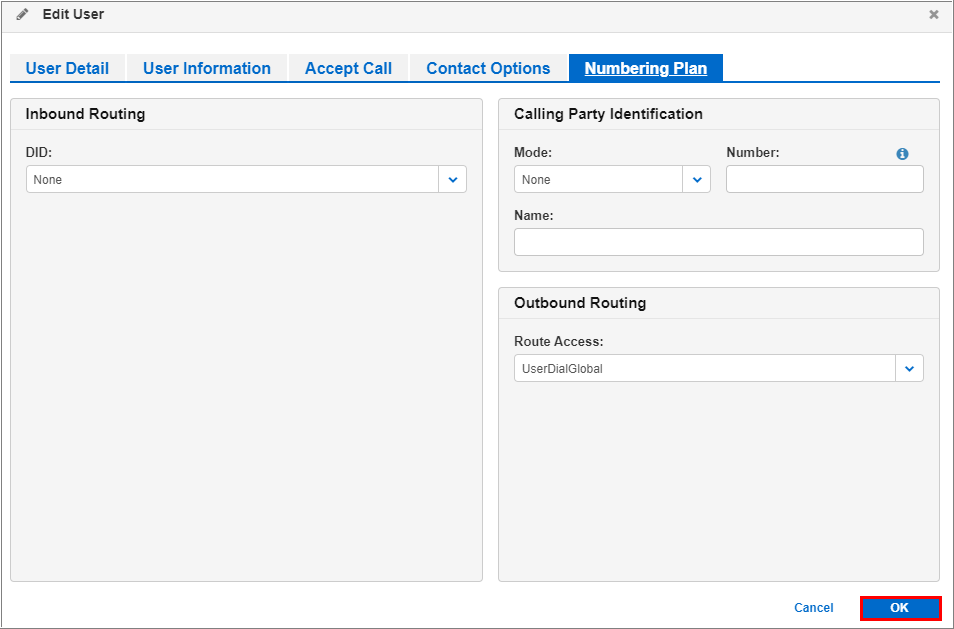Open the Accept Call tab
954x629 pixels.
coord(348,68)
